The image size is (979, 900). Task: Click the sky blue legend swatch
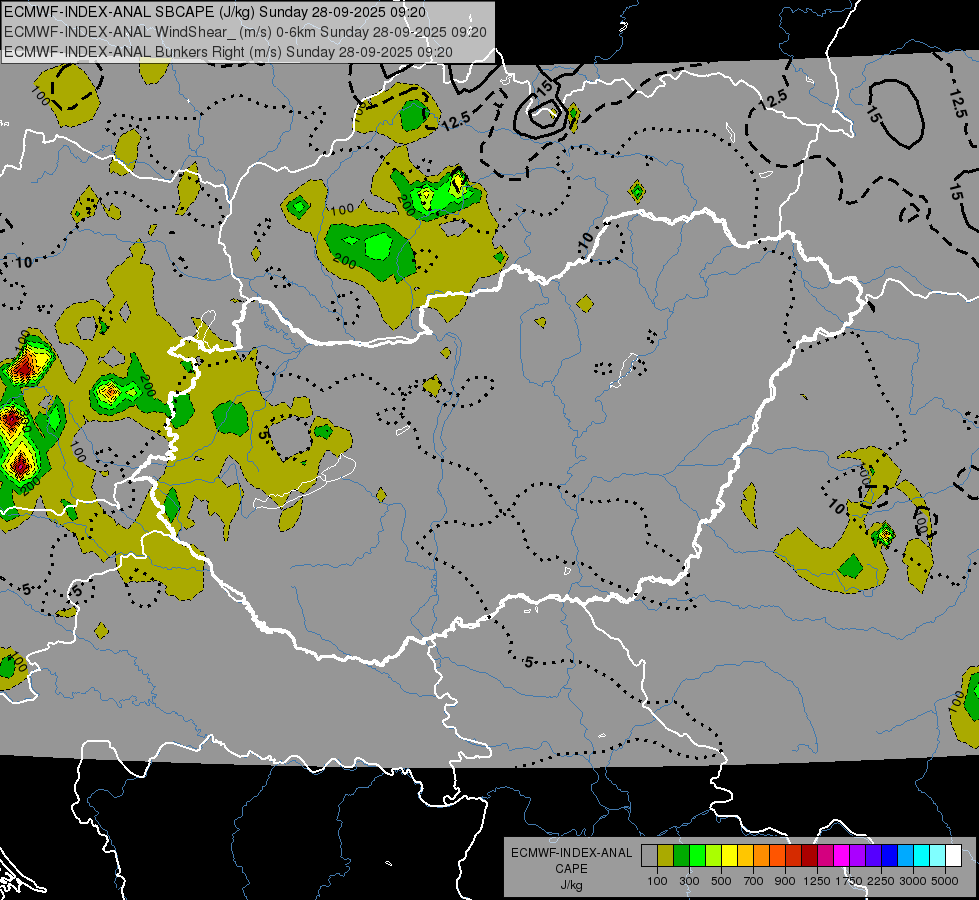pyautogui.click(x=906, y=856)
